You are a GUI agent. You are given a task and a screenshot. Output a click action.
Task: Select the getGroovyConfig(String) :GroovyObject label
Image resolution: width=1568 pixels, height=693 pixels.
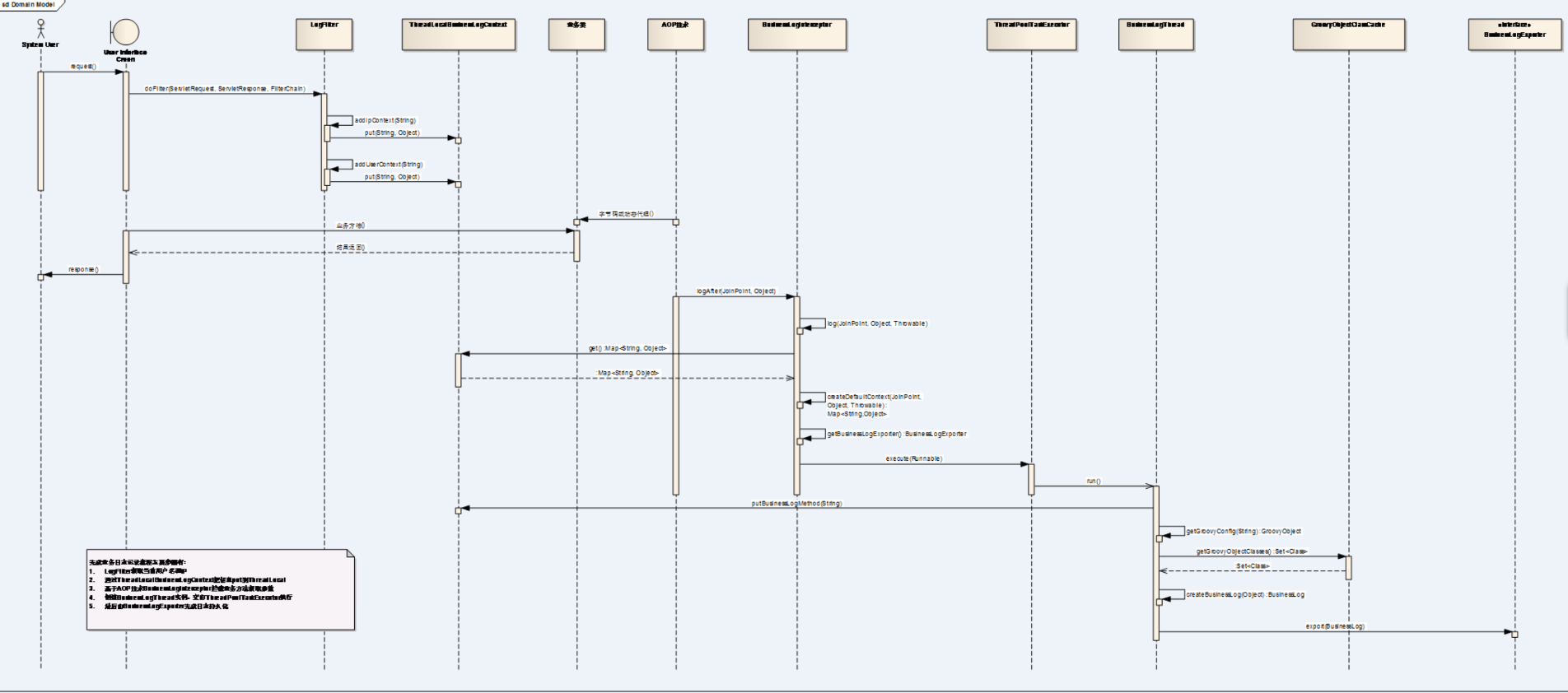point(1244,532)
